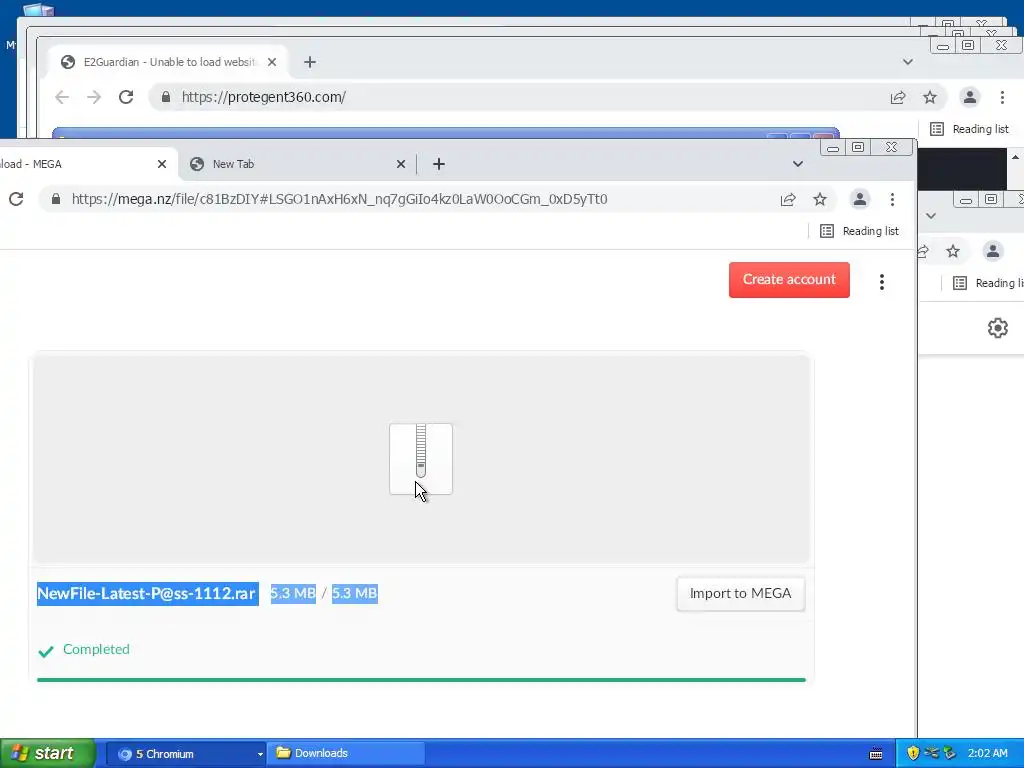Screen dimensions: 1024x768
Task: Reload the MEGA page
Action: click(16, 199)
